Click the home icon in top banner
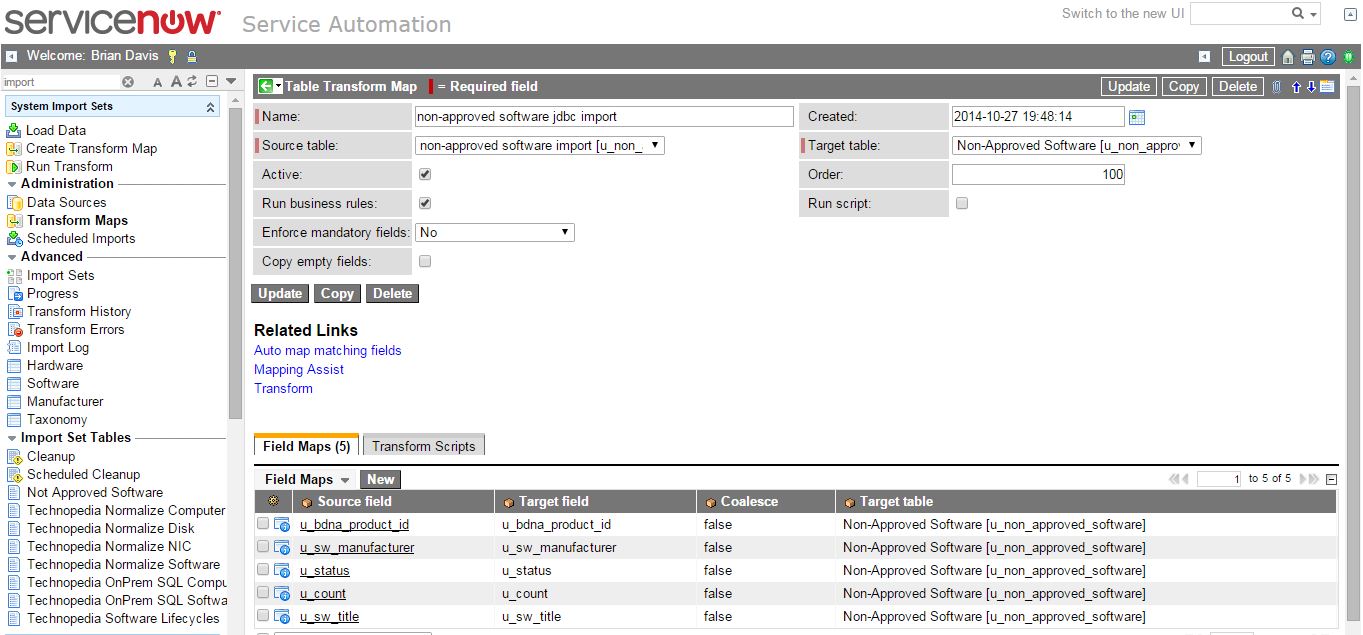This screenshot has height=635, width=1363. [1288, 57]
